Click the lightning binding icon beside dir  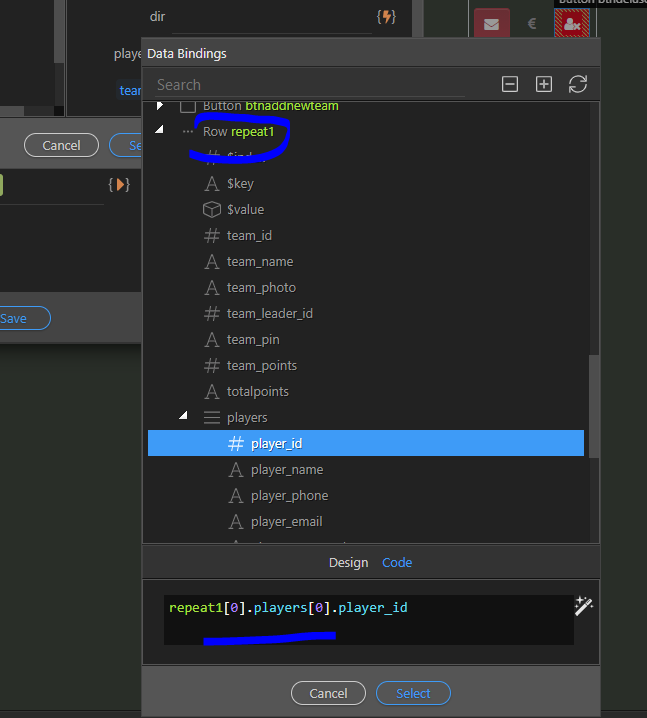coord(385,17)
